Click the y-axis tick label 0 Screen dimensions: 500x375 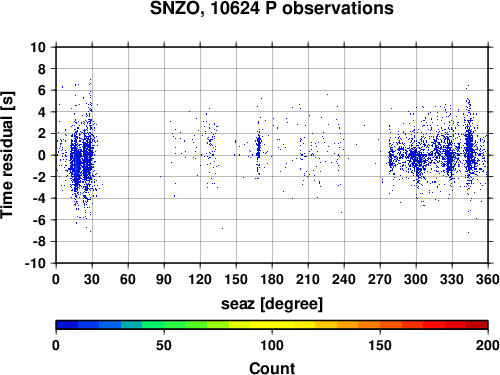(x=42, y=155)
